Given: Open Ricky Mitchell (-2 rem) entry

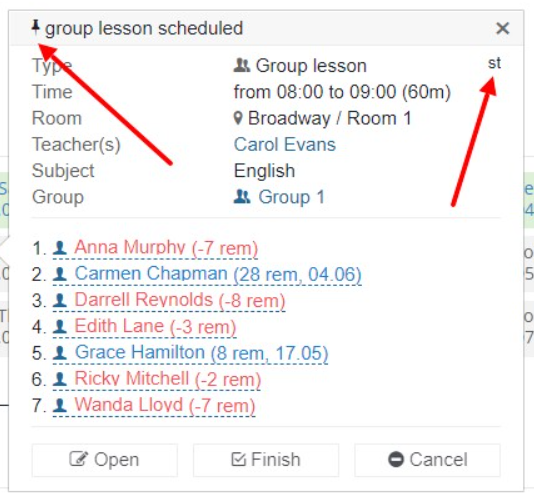Looking at the screenshot, I should pos(168,379).
